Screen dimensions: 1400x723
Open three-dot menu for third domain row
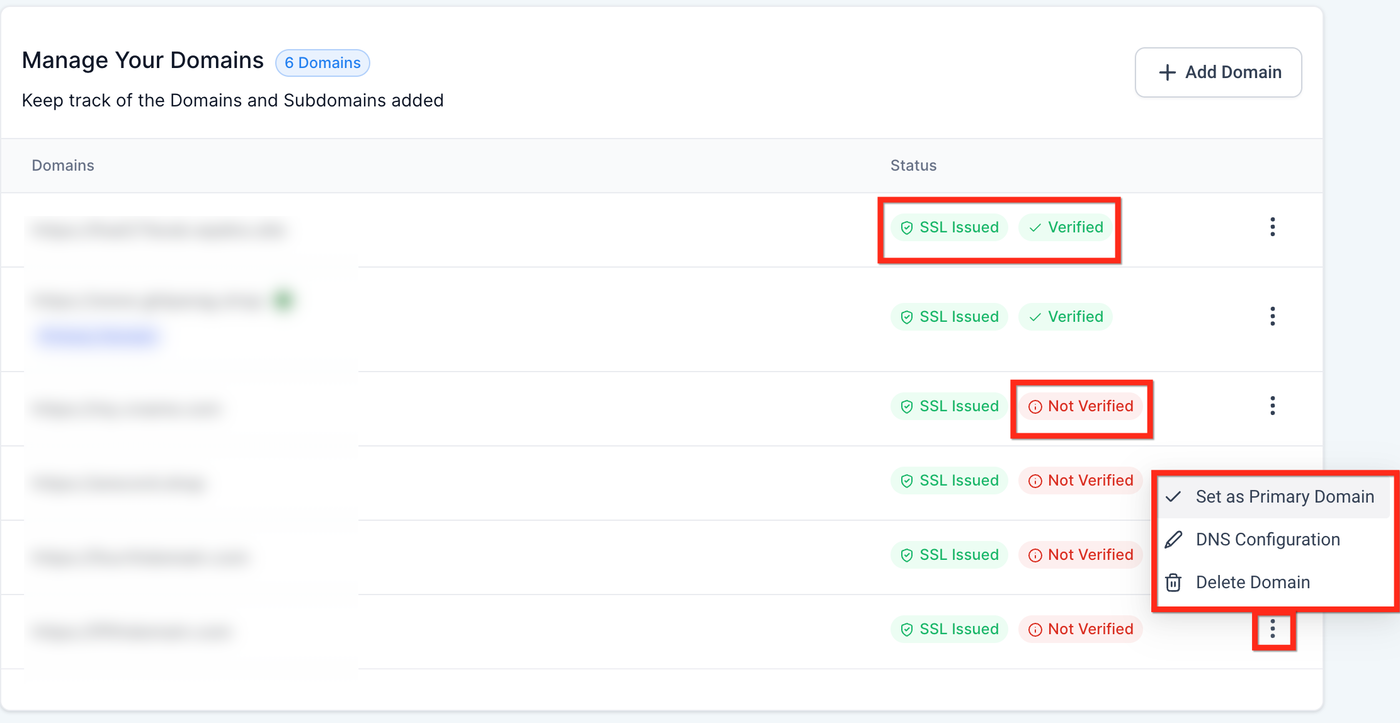click(x=1272, y=405)
